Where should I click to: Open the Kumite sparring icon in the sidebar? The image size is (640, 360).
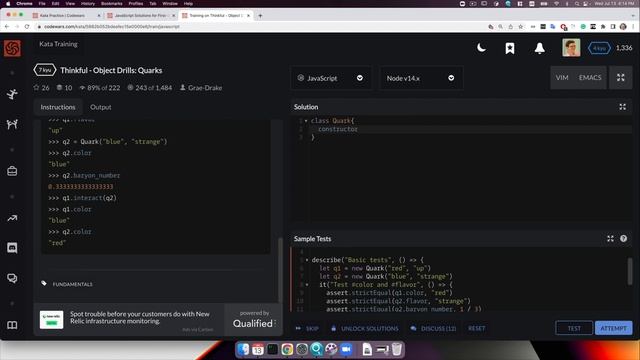pyautogui.click(x=12, y=124)
